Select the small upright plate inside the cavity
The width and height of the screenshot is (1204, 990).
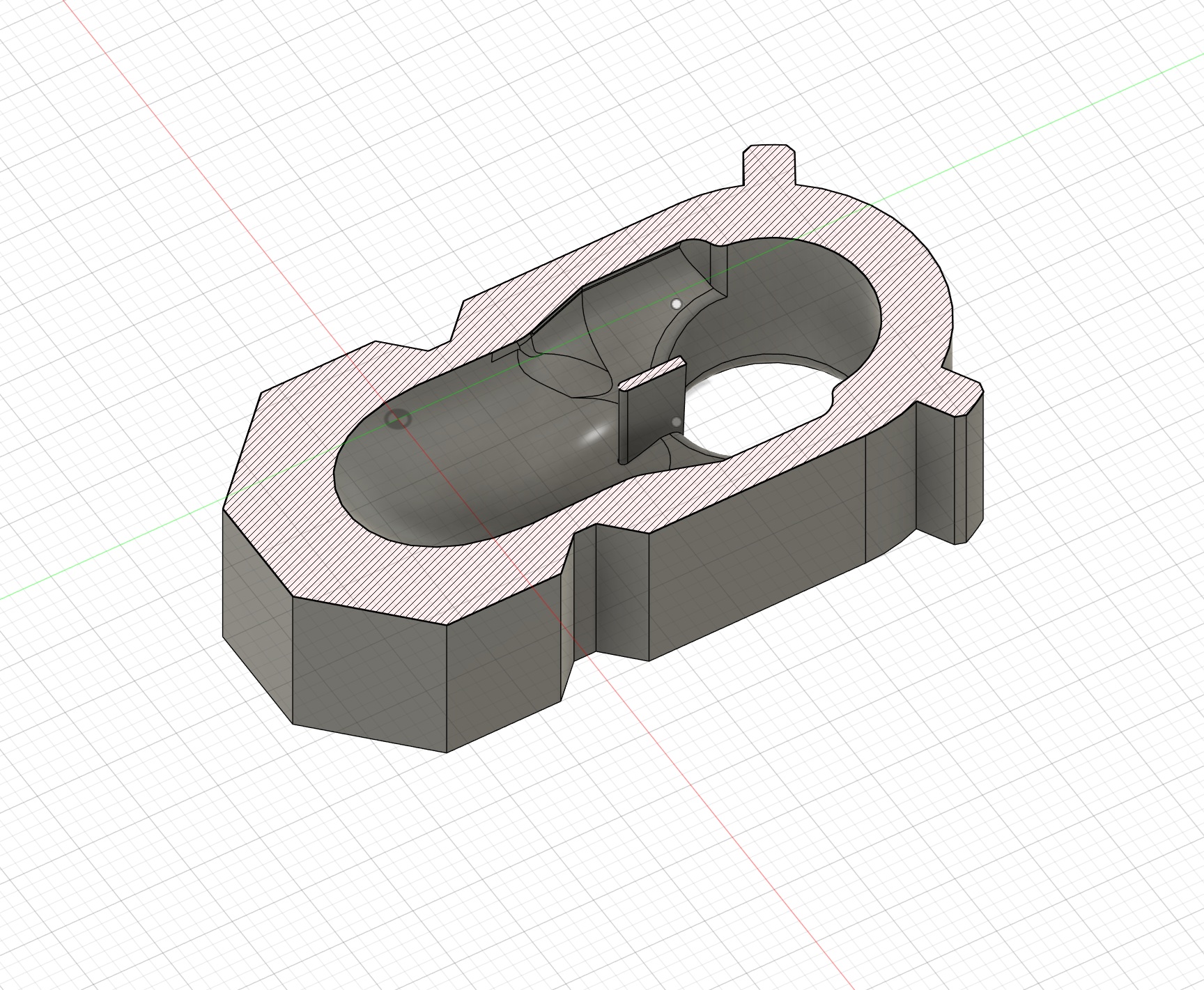[652, 411]
